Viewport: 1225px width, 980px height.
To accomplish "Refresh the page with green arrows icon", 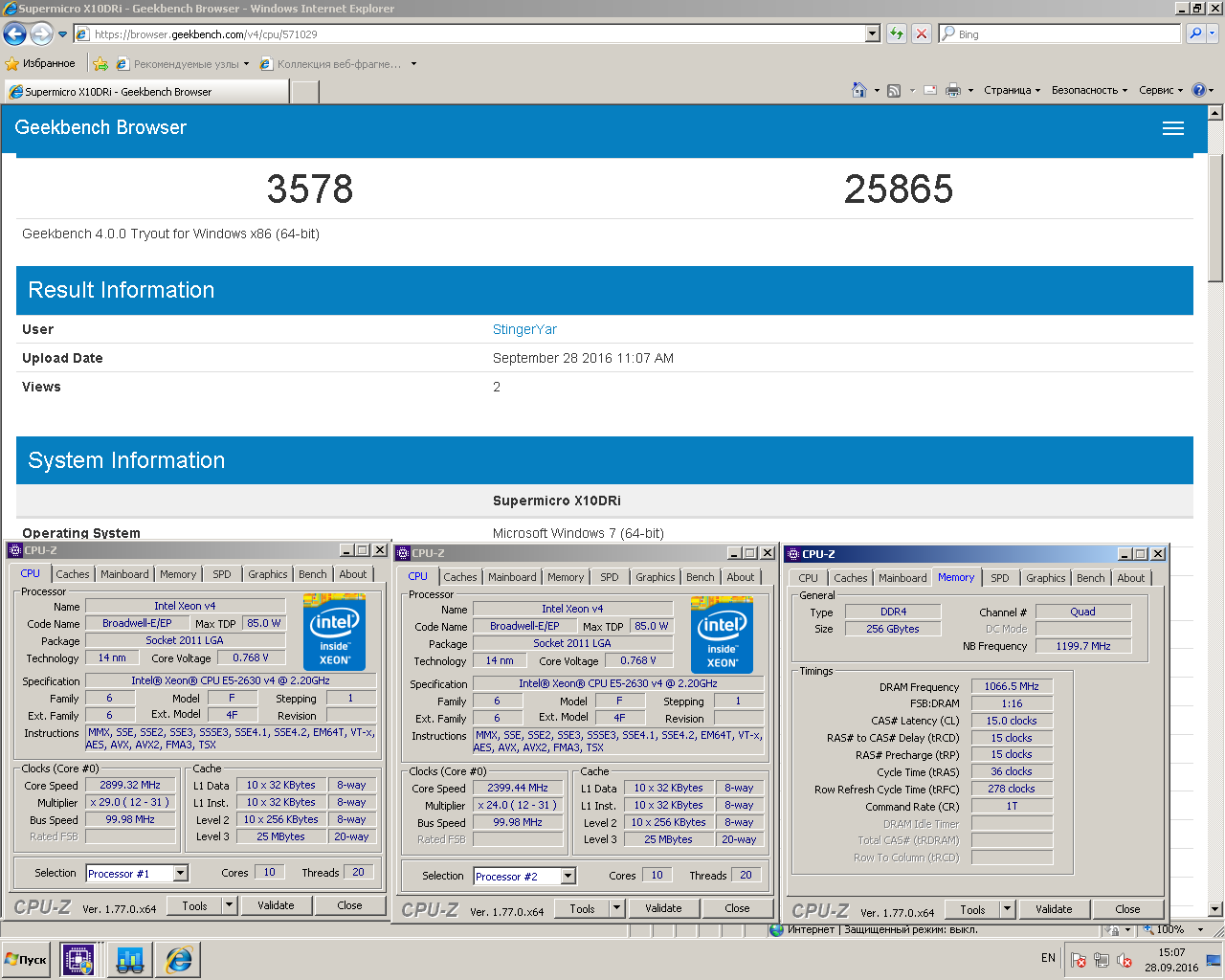I will (x=897, y=33).
